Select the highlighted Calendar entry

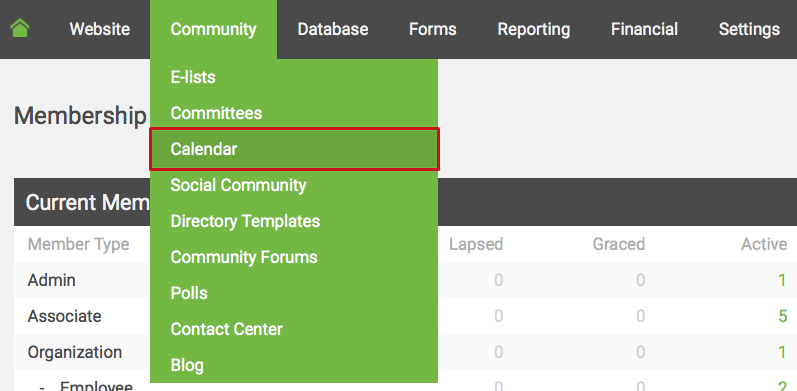tap(294, 149)
